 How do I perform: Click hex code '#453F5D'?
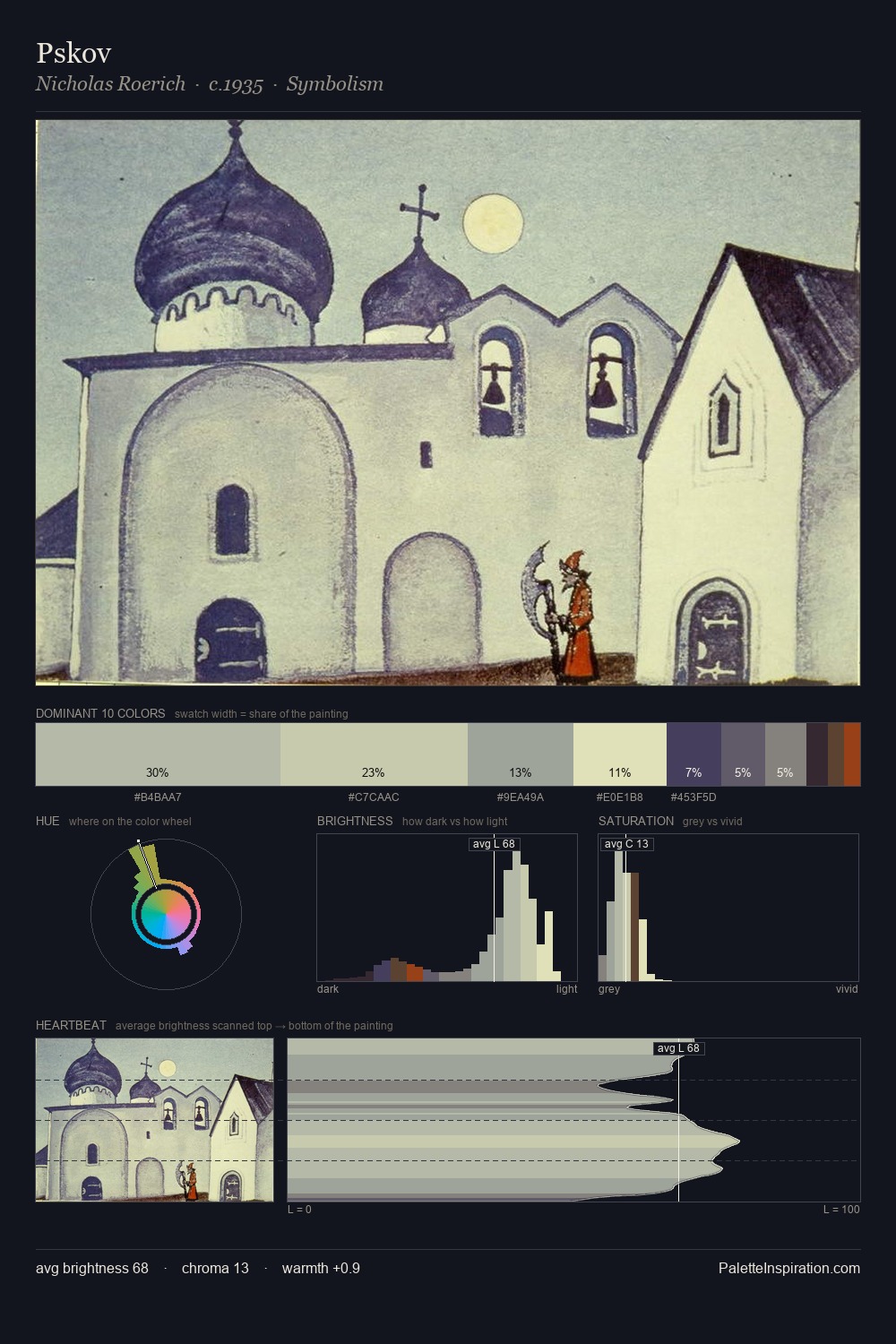pyautogui.click(x=694, y=797)
